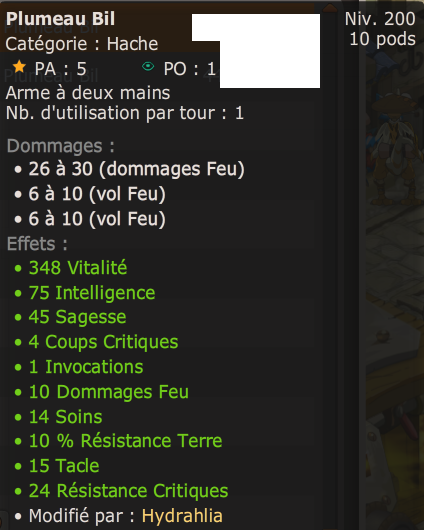This screenshot has height=530, width=424.
Task: Click the 10 % Résistance Terre effect
Action: click(125, 441)
